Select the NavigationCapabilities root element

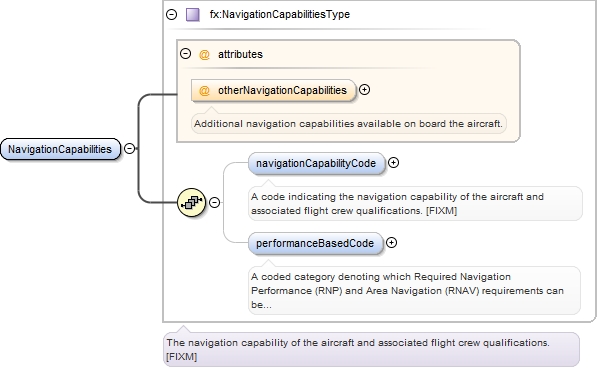point(60,149)
